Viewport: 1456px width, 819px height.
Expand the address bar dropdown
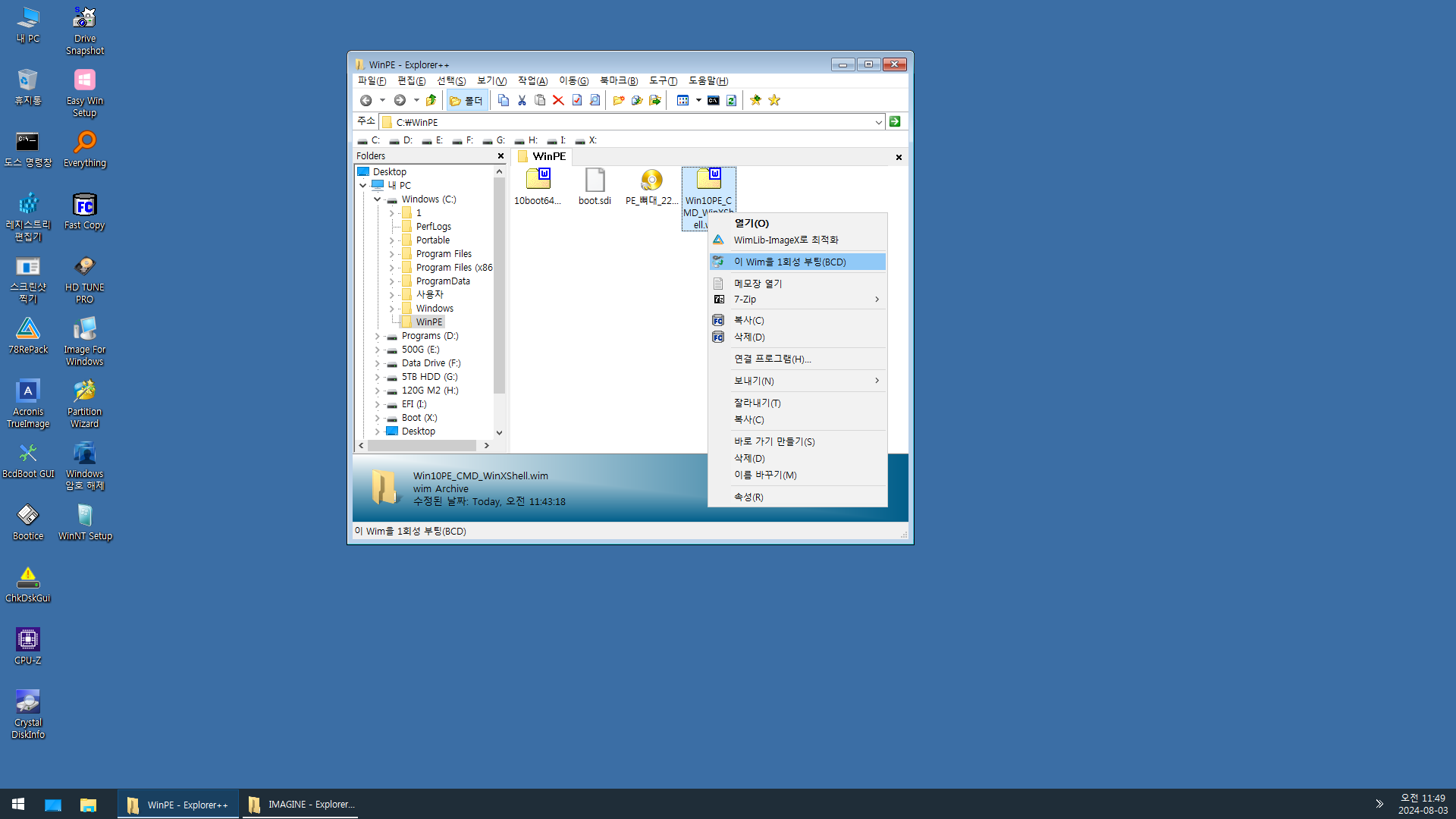point(878,122)
